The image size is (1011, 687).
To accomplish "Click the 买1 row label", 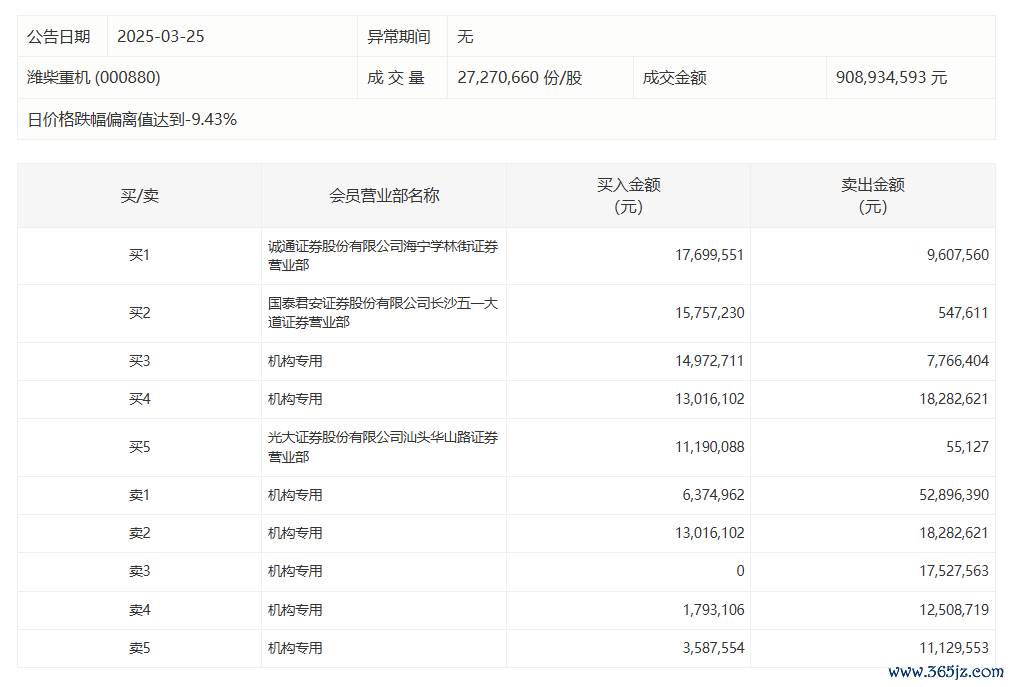I will click(139, 256).
